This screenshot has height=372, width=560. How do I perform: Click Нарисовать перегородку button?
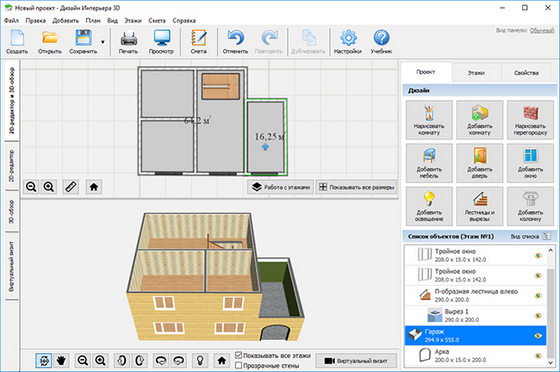[530, 120]
